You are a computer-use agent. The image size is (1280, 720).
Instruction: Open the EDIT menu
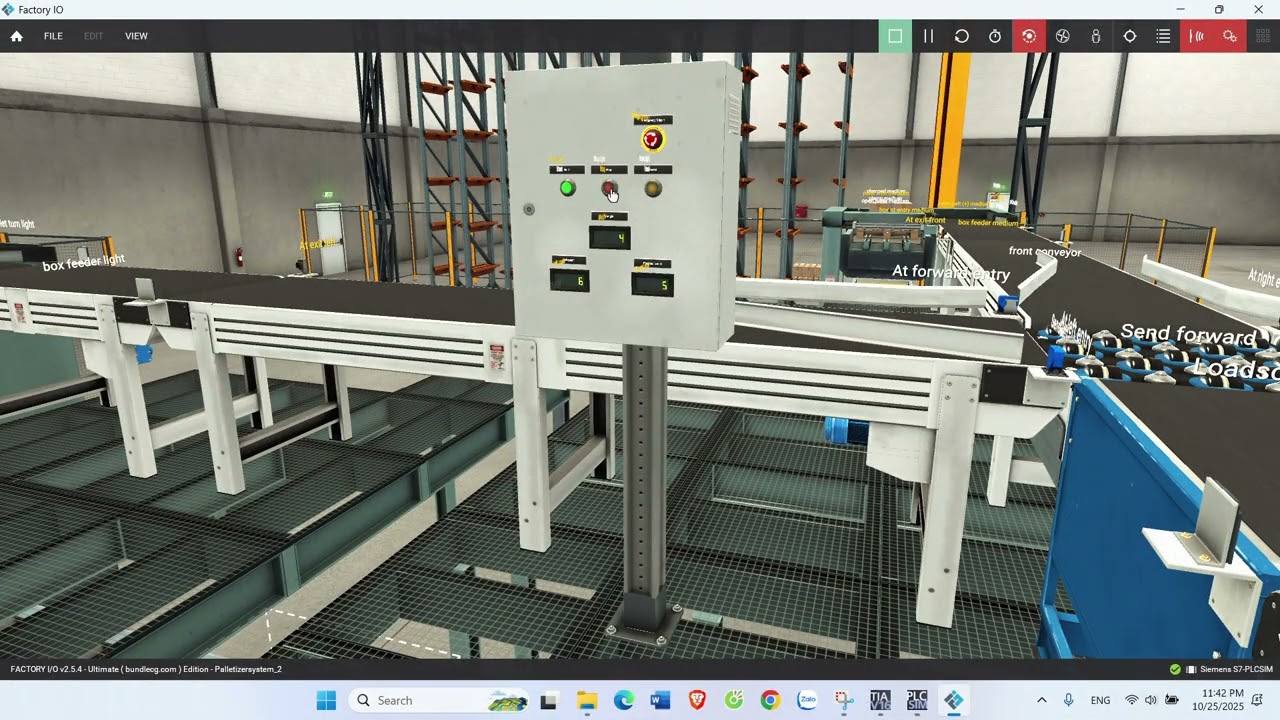[x=94, y=36]
